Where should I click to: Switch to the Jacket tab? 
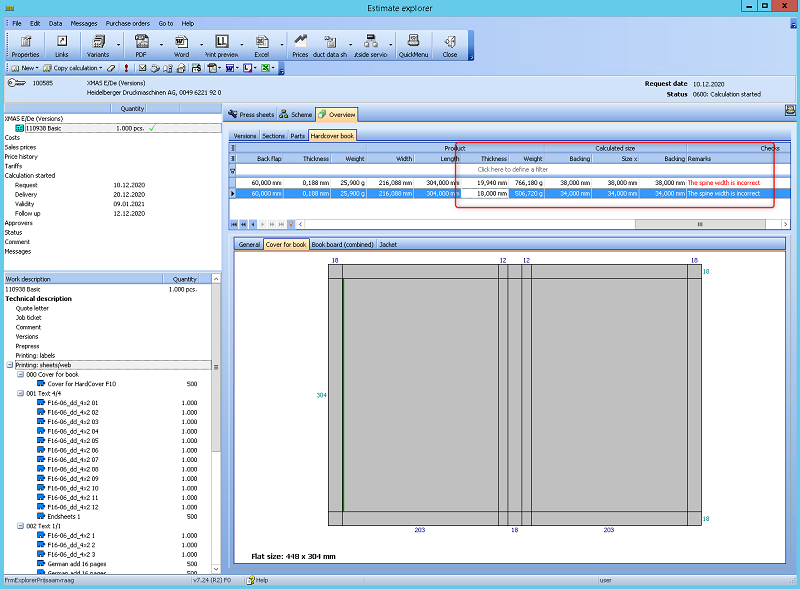pos(388,244)
